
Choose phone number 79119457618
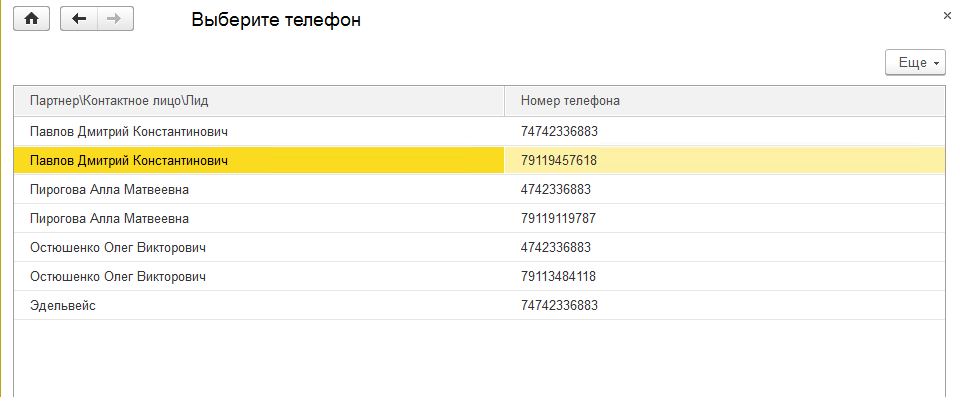(558, 161)
